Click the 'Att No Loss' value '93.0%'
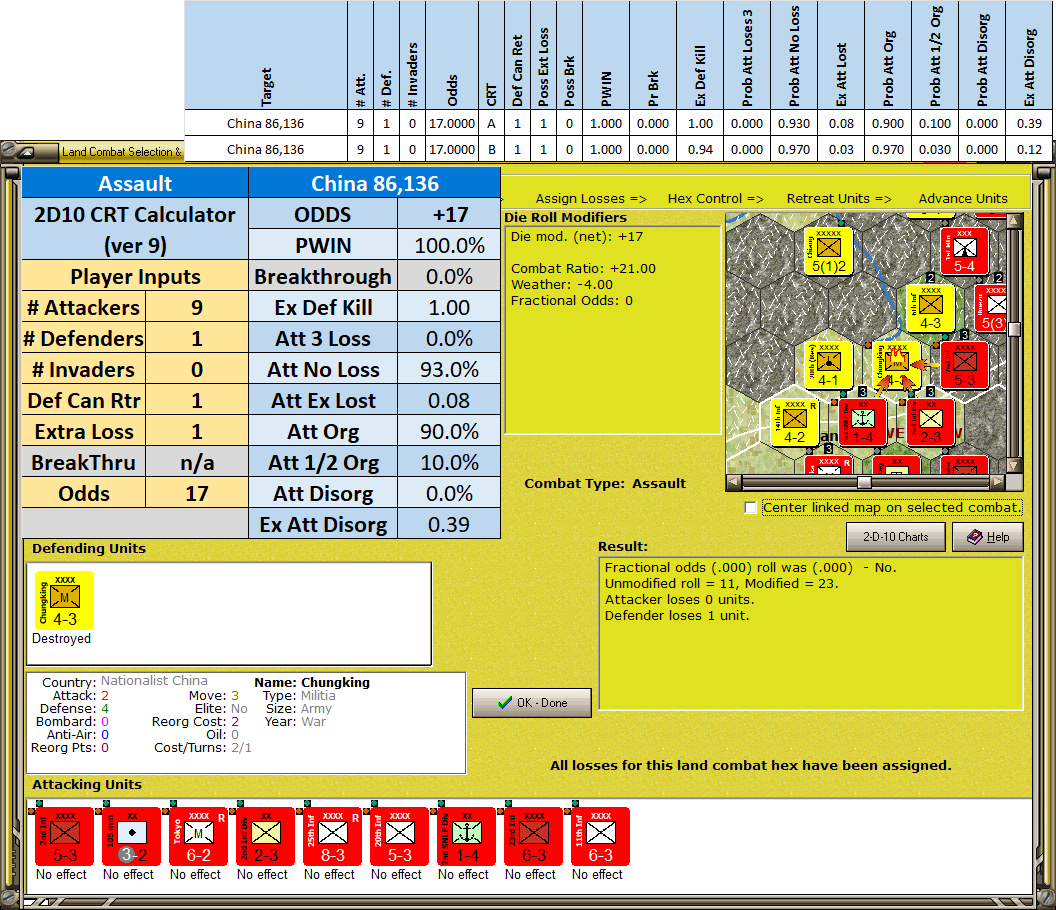The image size is (1056, 910). [449, 370]
